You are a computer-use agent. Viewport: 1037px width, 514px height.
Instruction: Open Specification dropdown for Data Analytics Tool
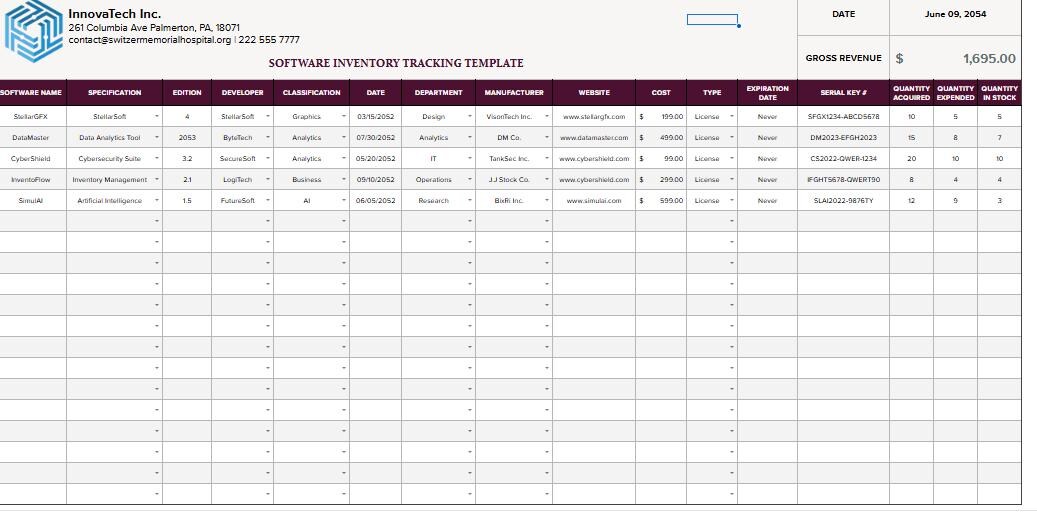(157, 138)
